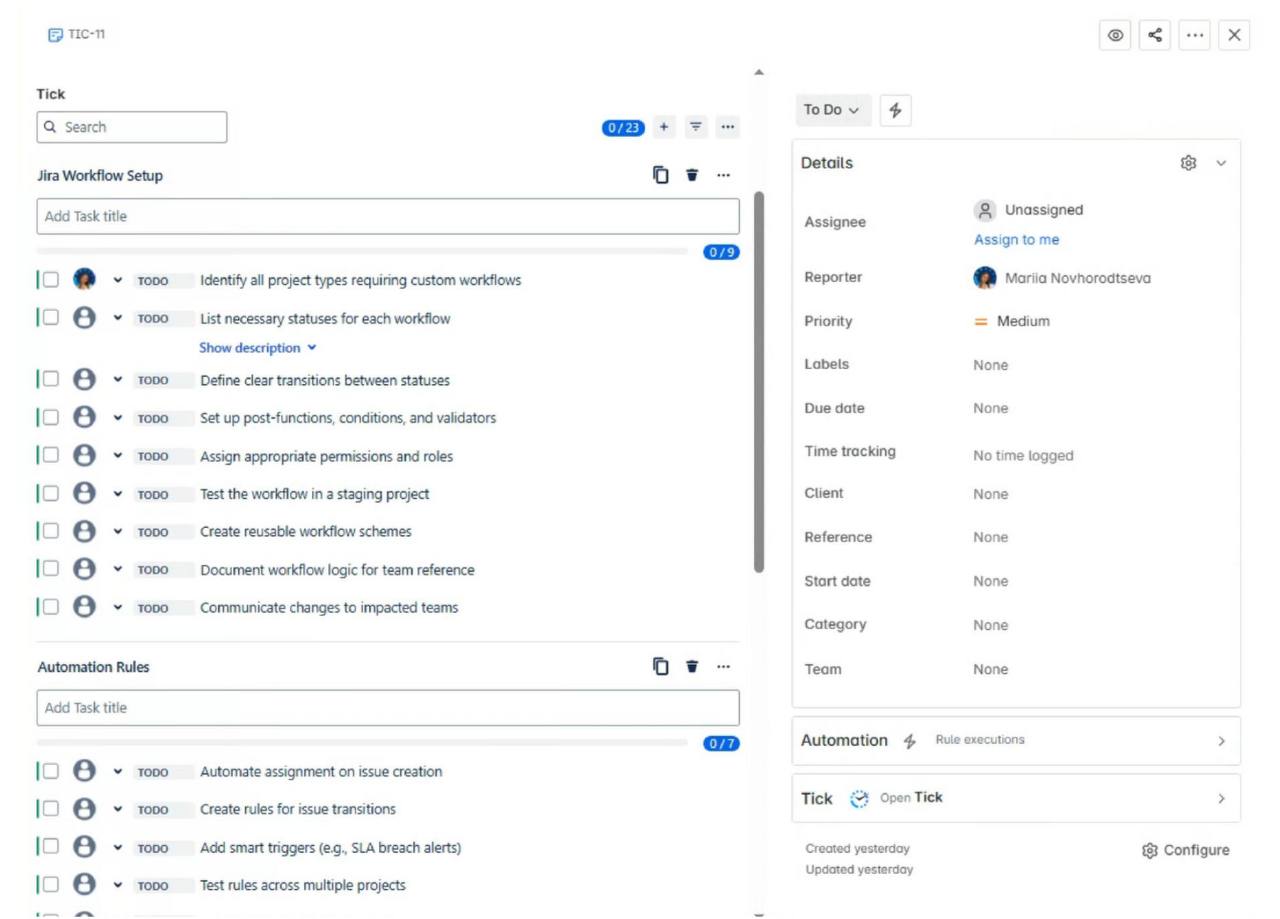Open the Details panel settings gear
Image resolution: width=1280 pixels, height=919 pixels.
pos(1188,162)
